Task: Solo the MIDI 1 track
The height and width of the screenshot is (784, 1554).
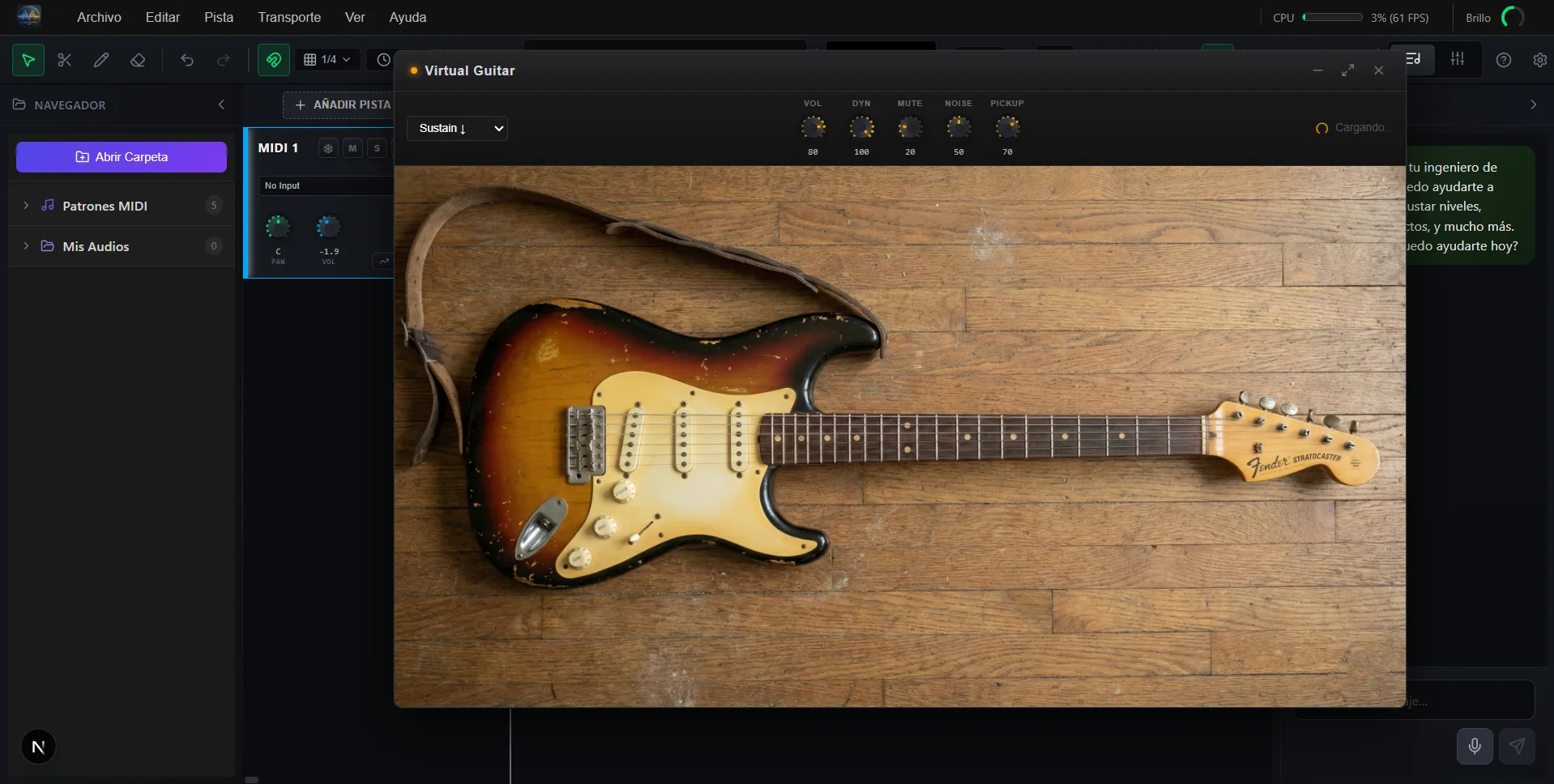Action: 377,148
